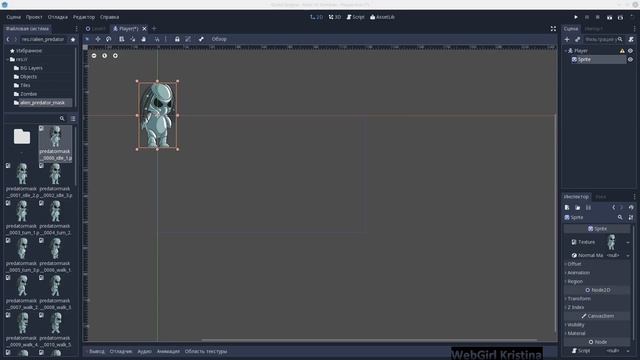Click the Lock selected node padlock icon
Screen dimensions: 640x360
click(x=177, y=39)
